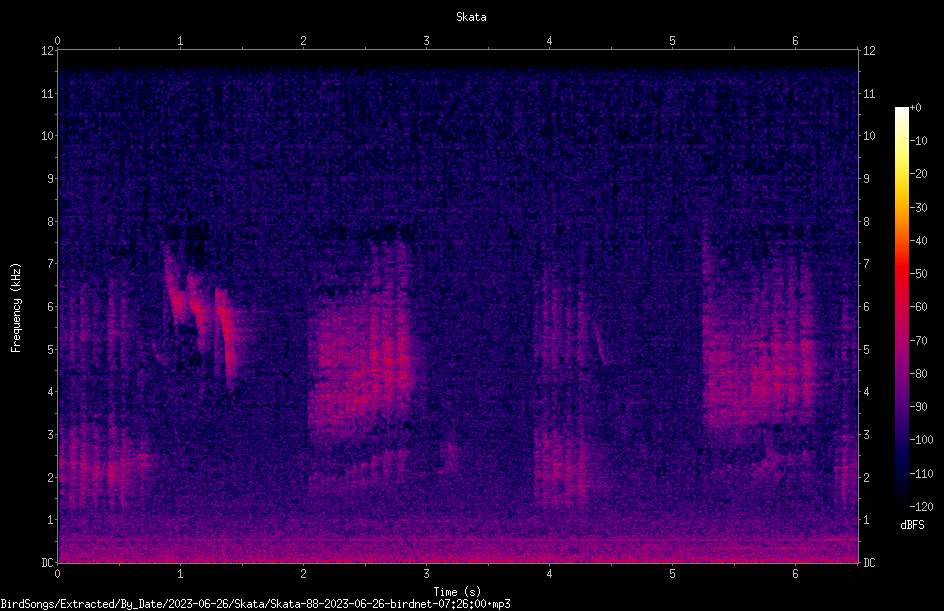Click the "Skata" spectrogram title
This screenshot has width=944, height=611.
[x=471, y=17]
